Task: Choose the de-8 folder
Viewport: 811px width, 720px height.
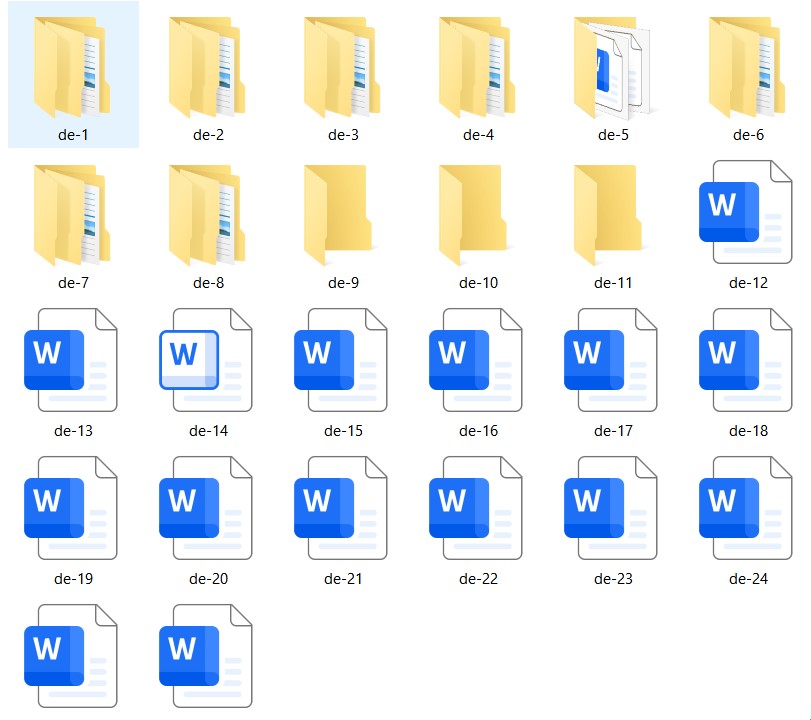Action: 207,215
